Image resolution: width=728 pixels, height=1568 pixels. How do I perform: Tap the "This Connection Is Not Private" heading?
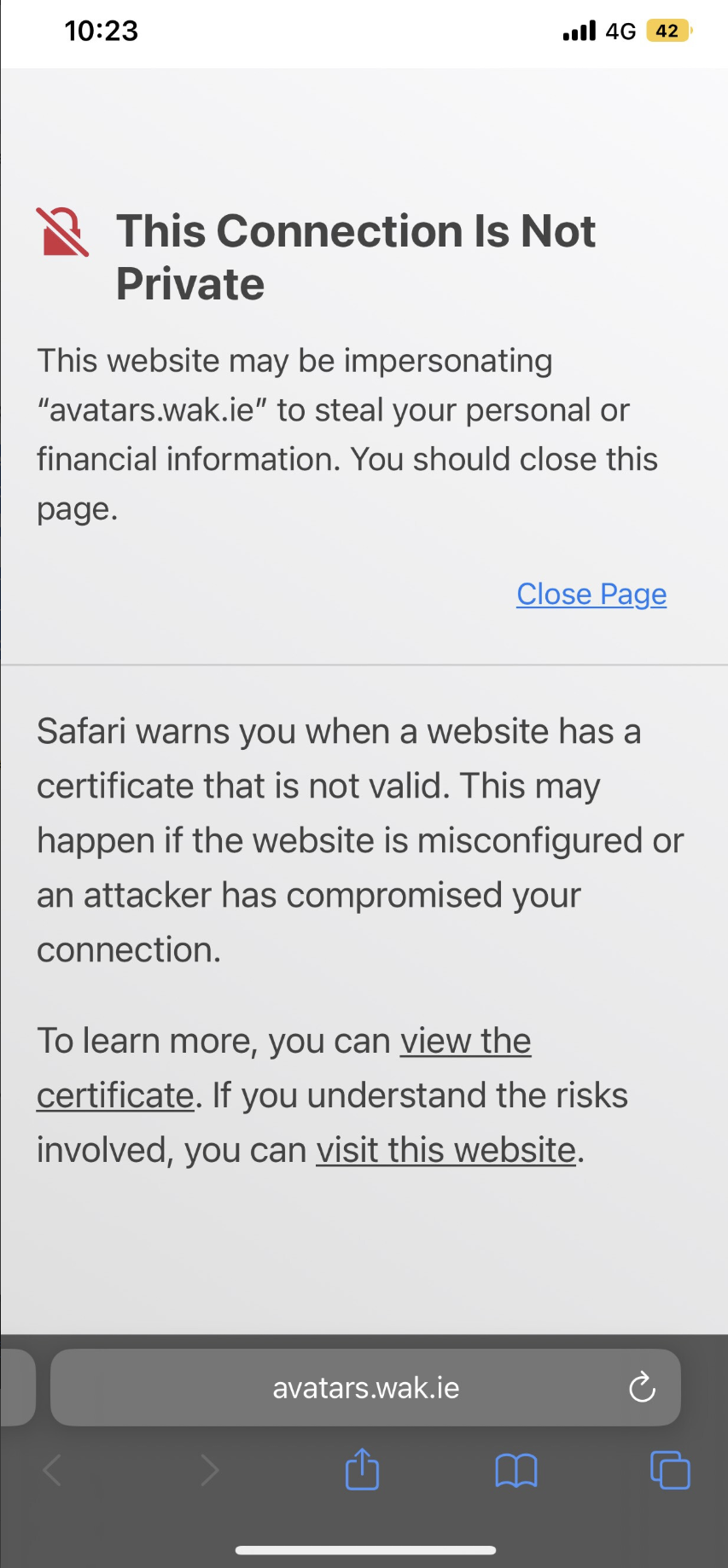(356, 257)
